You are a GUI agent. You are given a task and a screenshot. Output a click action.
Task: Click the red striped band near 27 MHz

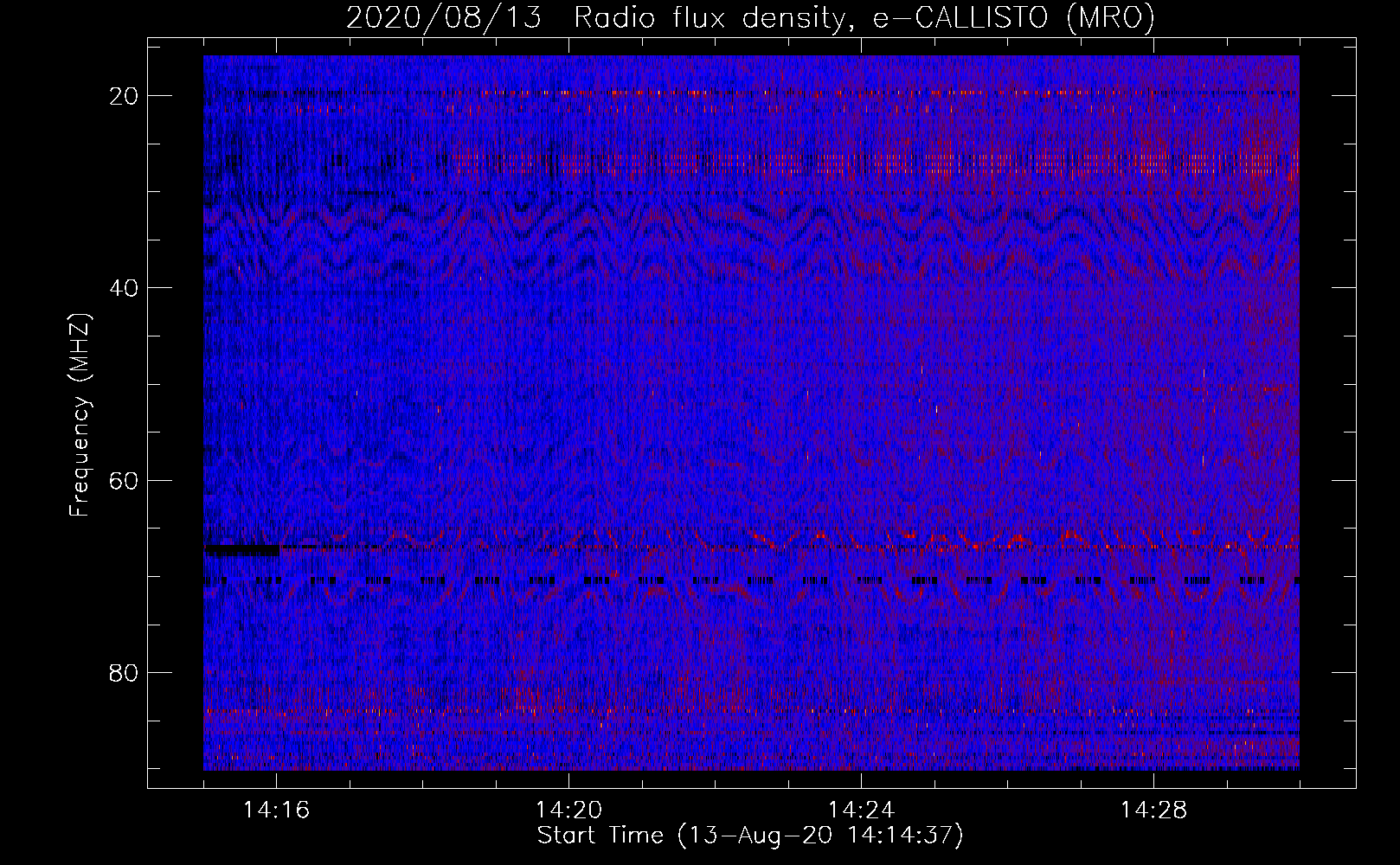(x=865, y=162)
